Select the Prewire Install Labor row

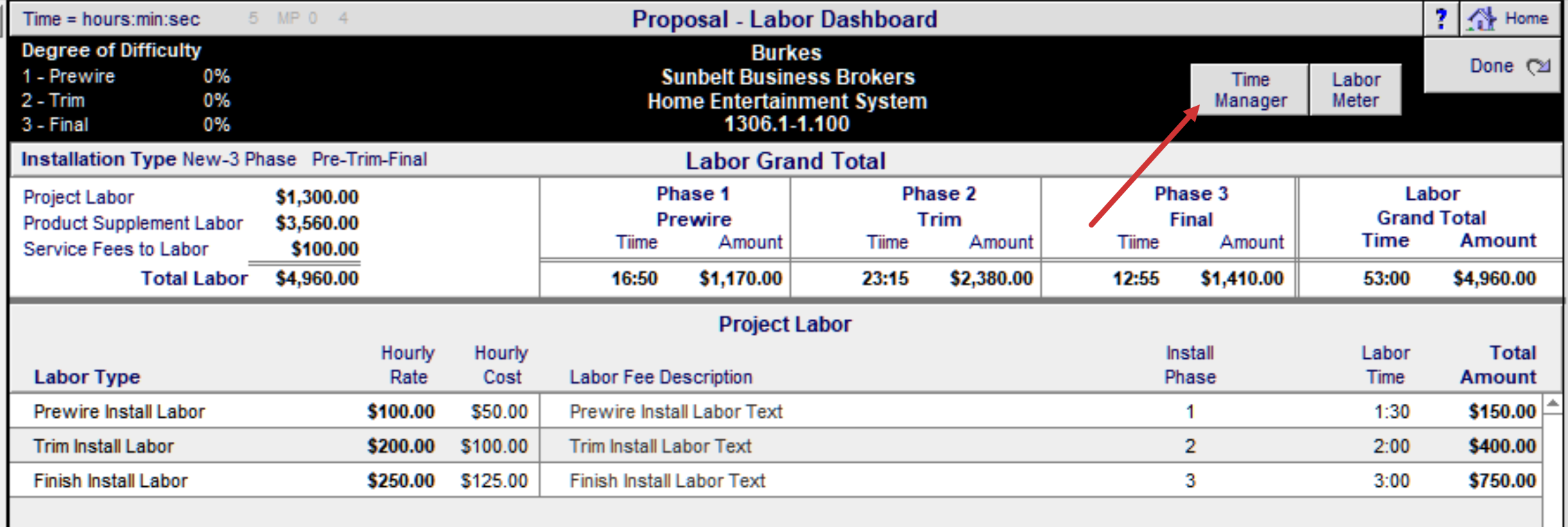point(119,412)
